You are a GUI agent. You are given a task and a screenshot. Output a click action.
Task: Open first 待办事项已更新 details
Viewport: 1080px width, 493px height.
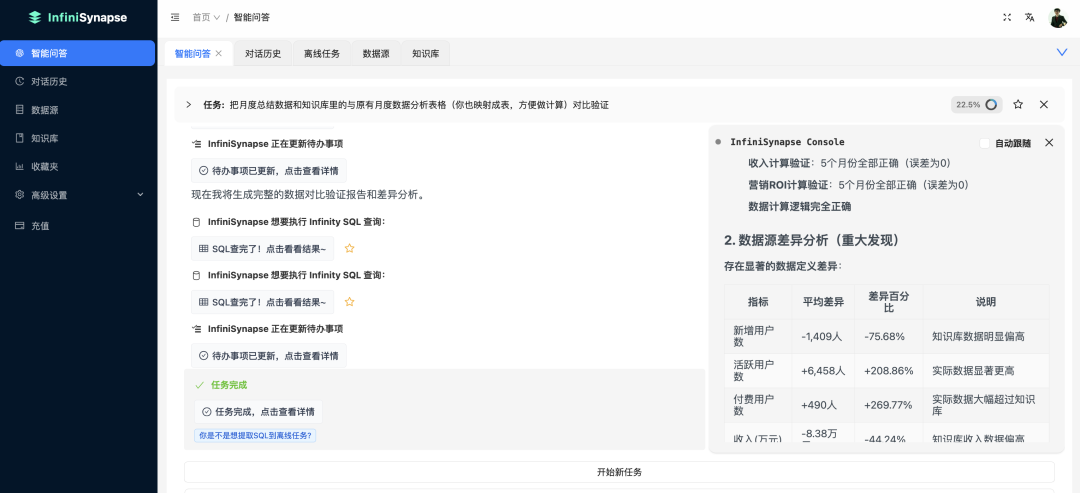point(269,170)
